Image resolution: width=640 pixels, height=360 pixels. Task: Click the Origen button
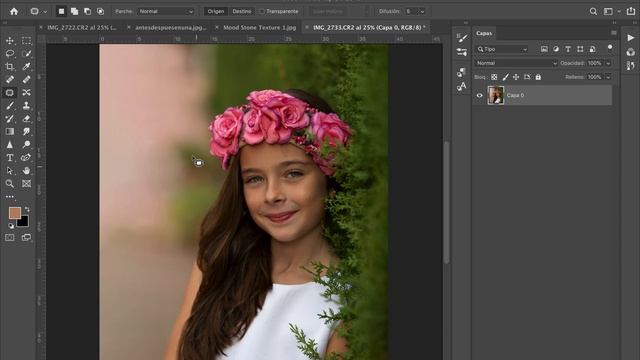pyautogui.click(x=216, y=11)
